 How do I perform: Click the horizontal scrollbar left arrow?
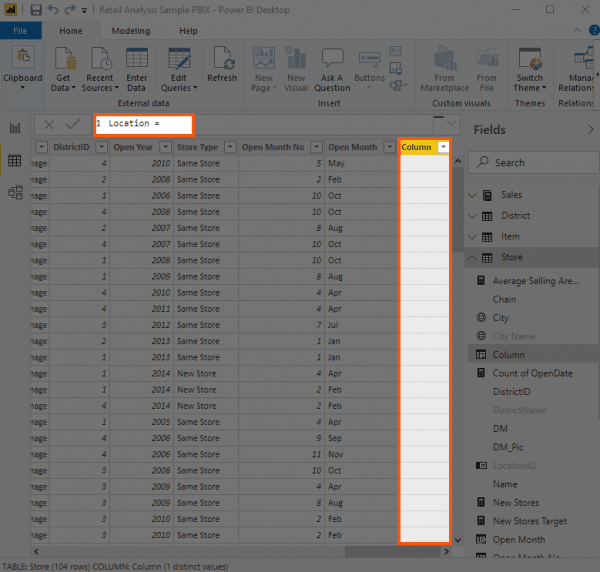click(x=36, y=551)
